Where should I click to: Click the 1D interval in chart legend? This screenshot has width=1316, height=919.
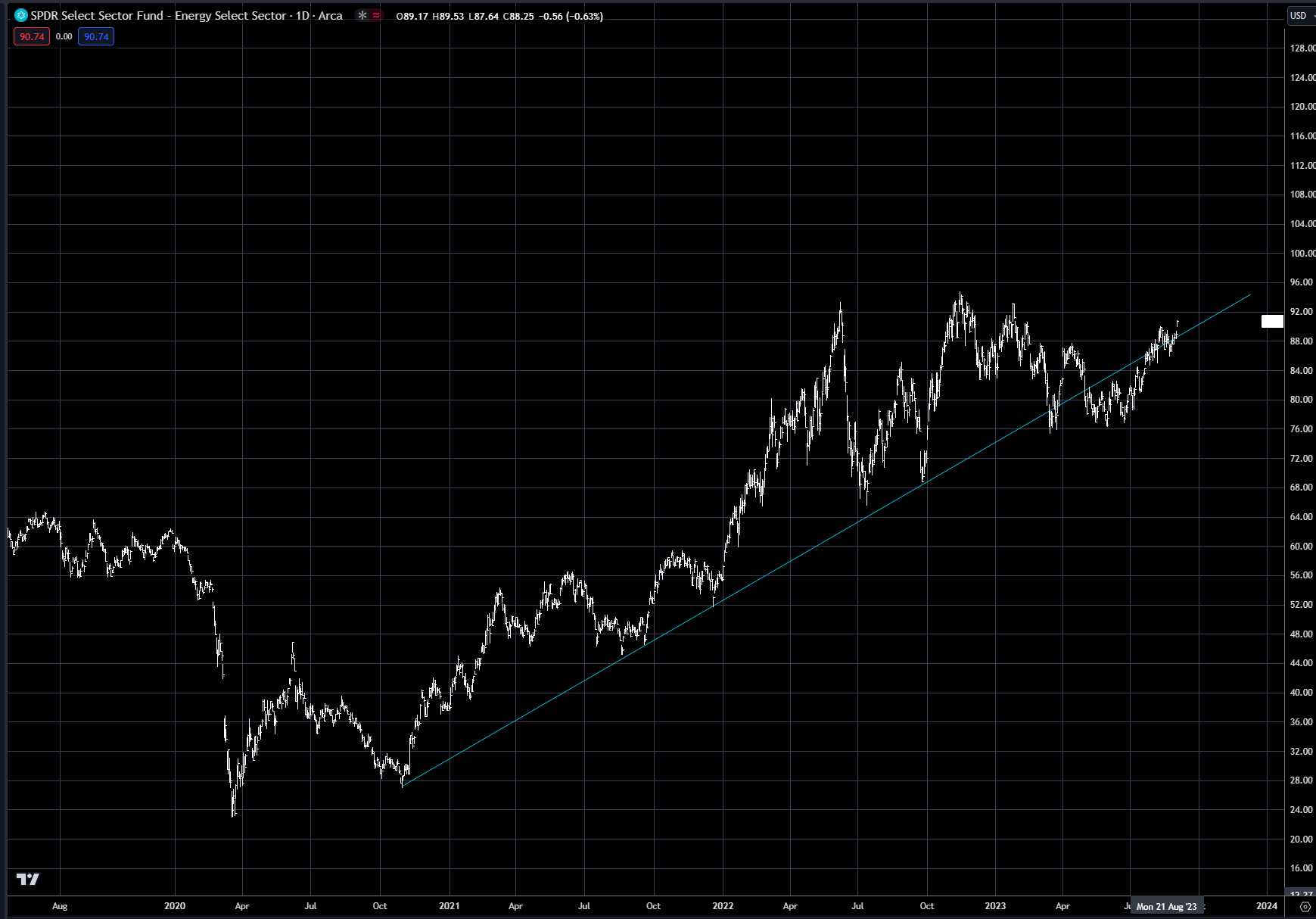pyautogui.click(x=303, y=15)
